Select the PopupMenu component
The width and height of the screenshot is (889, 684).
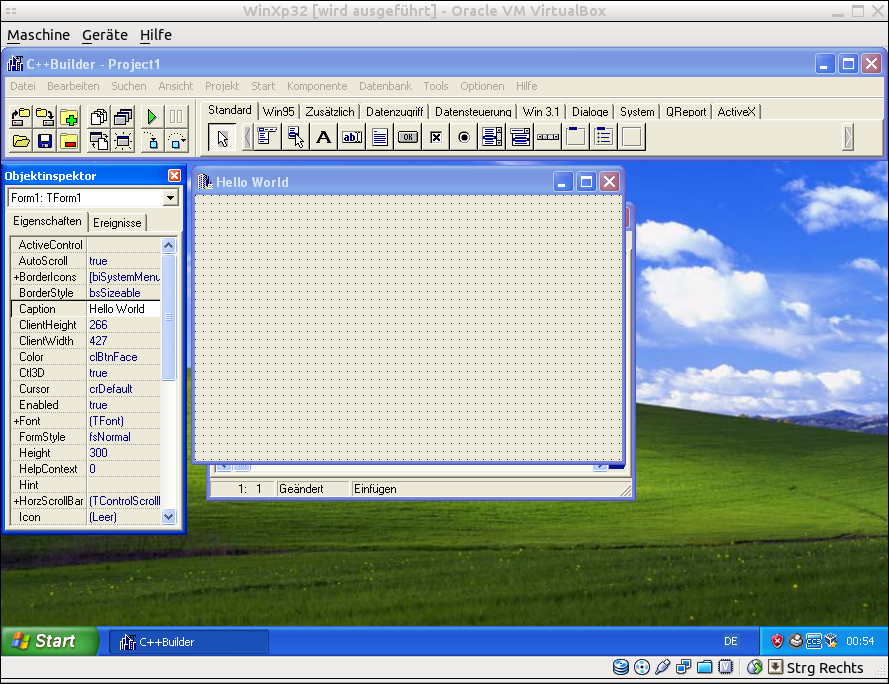click(295, 137)
